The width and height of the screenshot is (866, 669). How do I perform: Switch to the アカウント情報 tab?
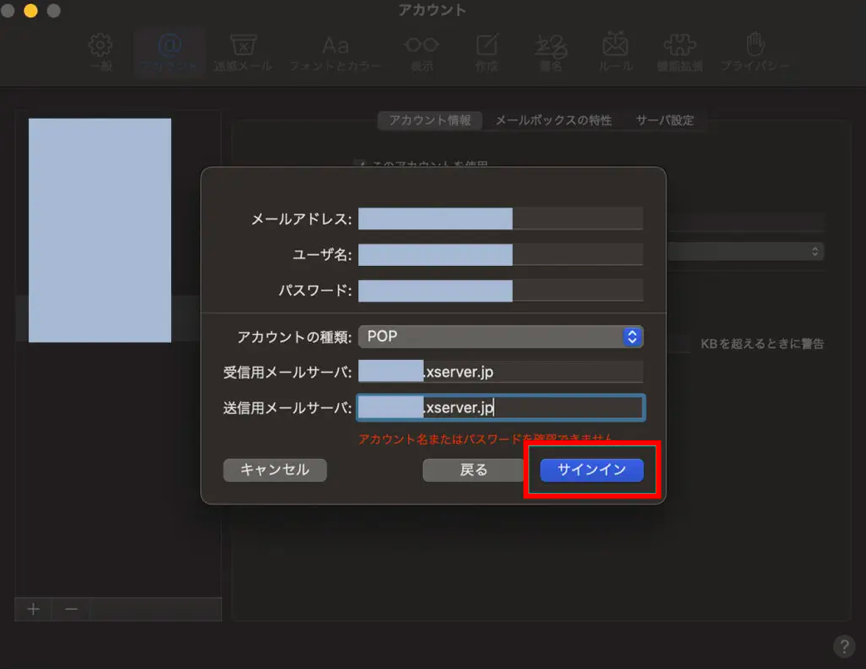point(430,120)
